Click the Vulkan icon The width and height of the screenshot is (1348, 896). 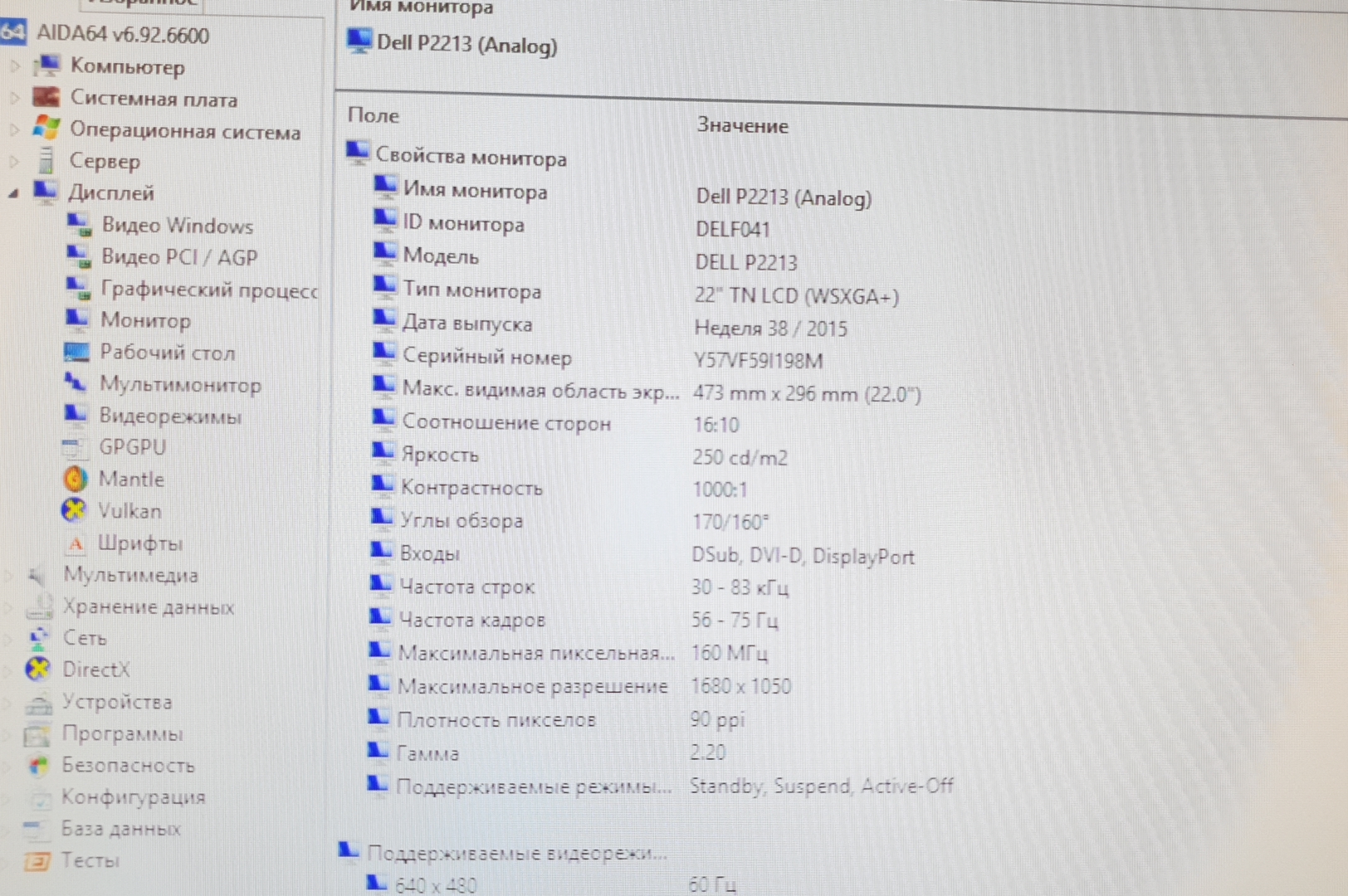click(74, 509)
